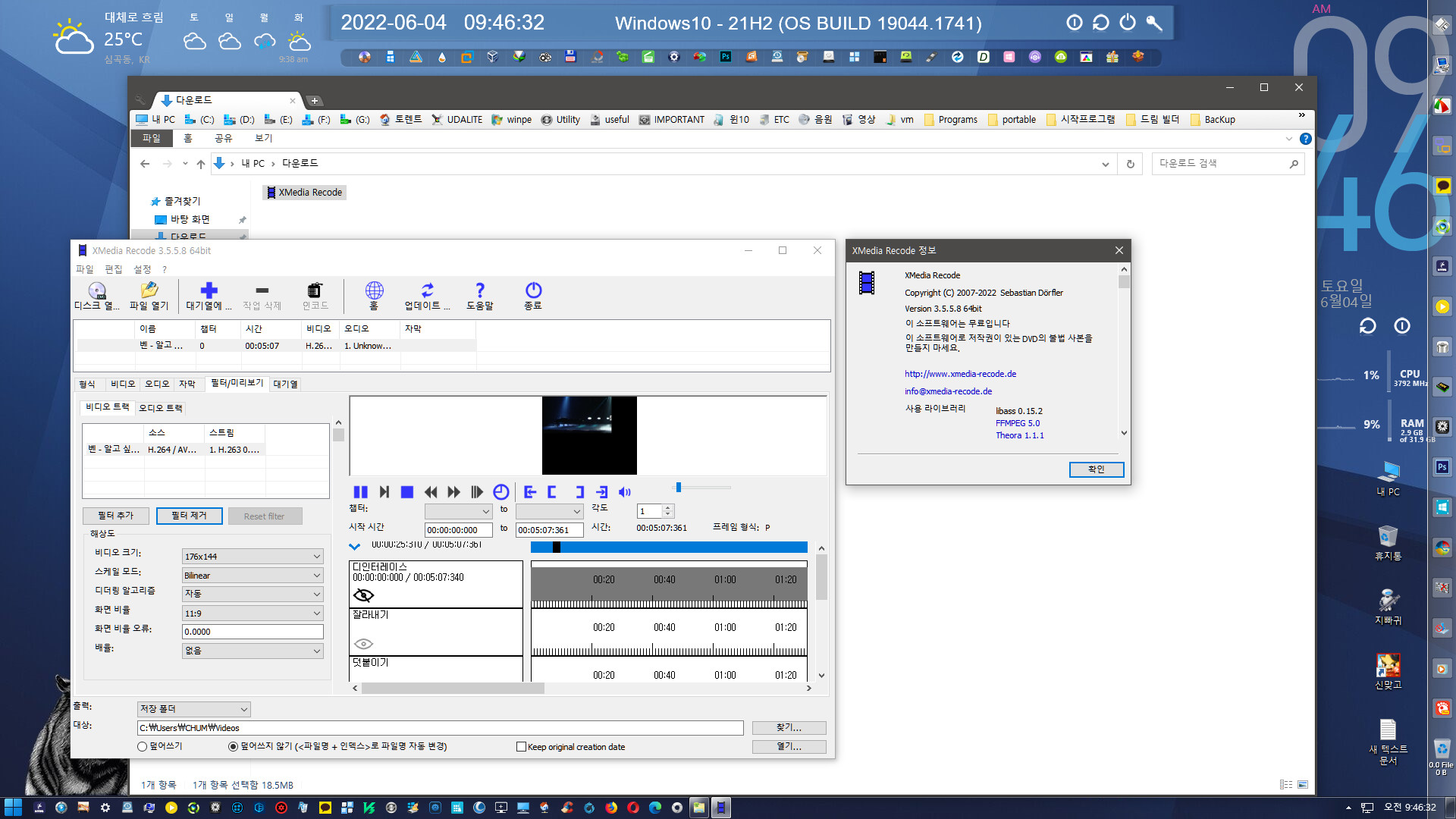The height and width of the screenshot is (819, 1456).
Task: Click the horizontal scrollbar of filter timeline
Action: coord(452,689)
